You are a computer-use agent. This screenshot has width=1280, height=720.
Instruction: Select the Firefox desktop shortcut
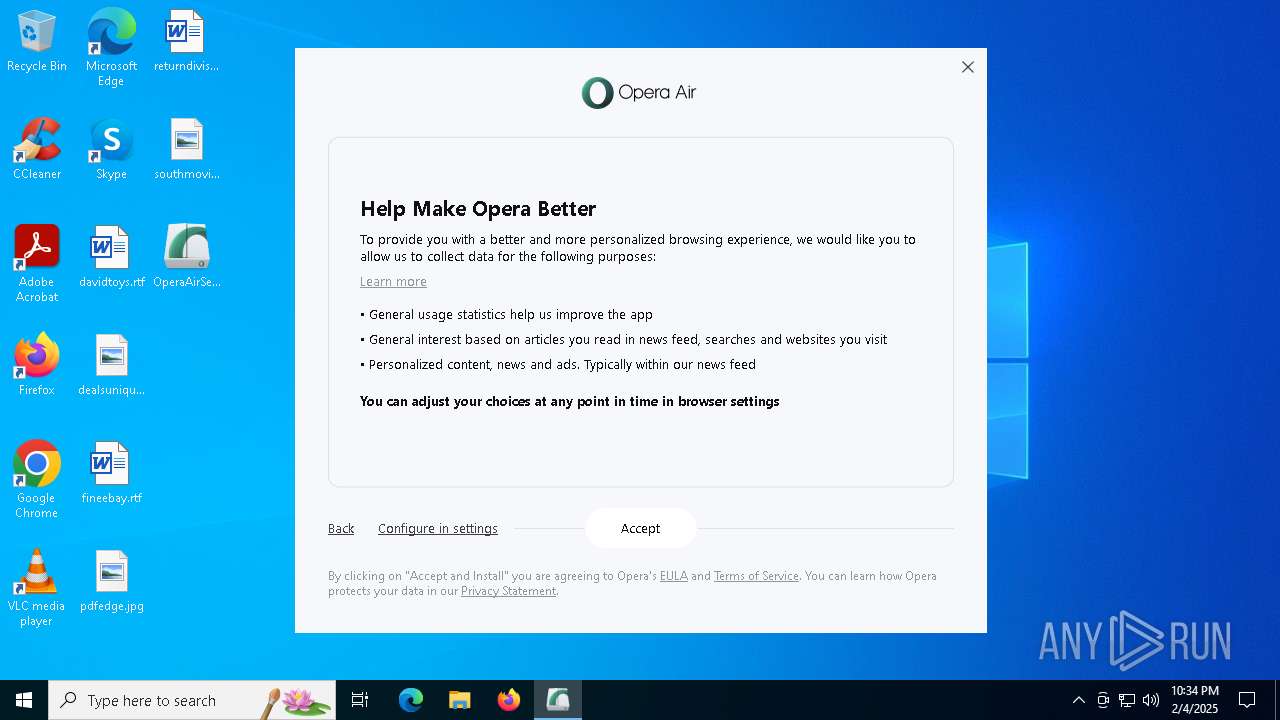(x=37, y=365)
